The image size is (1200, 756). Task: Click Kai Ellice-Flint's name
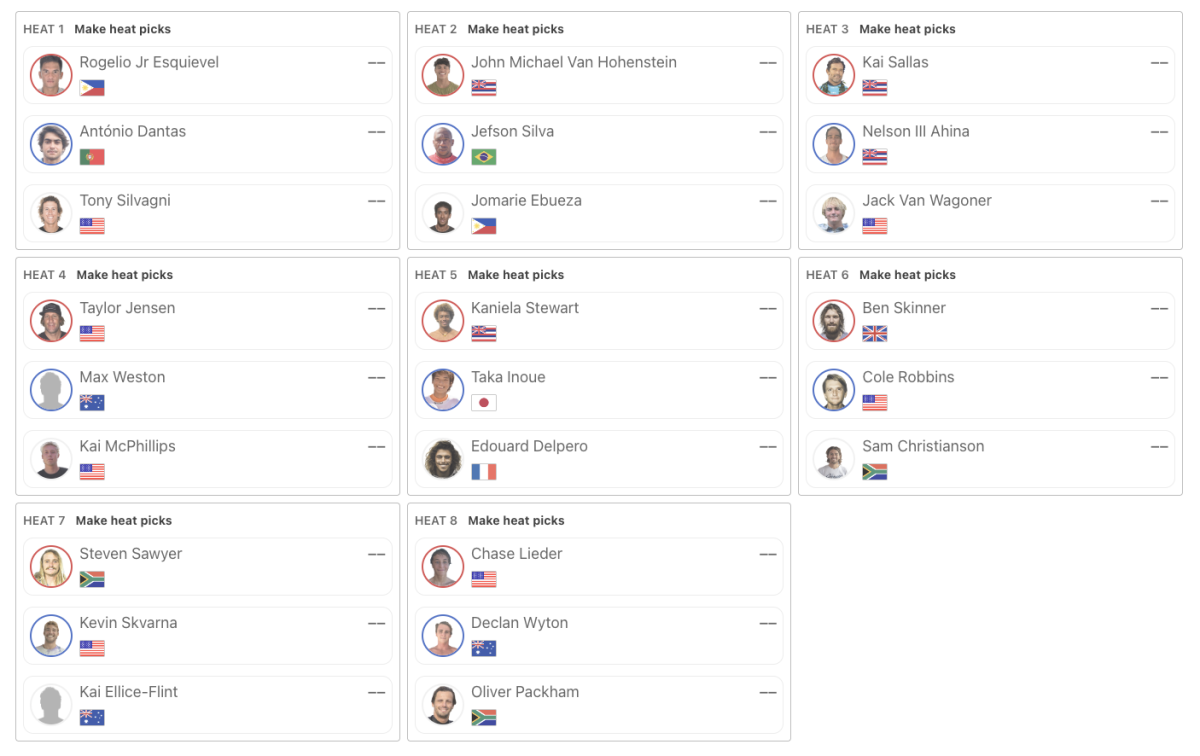[x=129, y=692]
